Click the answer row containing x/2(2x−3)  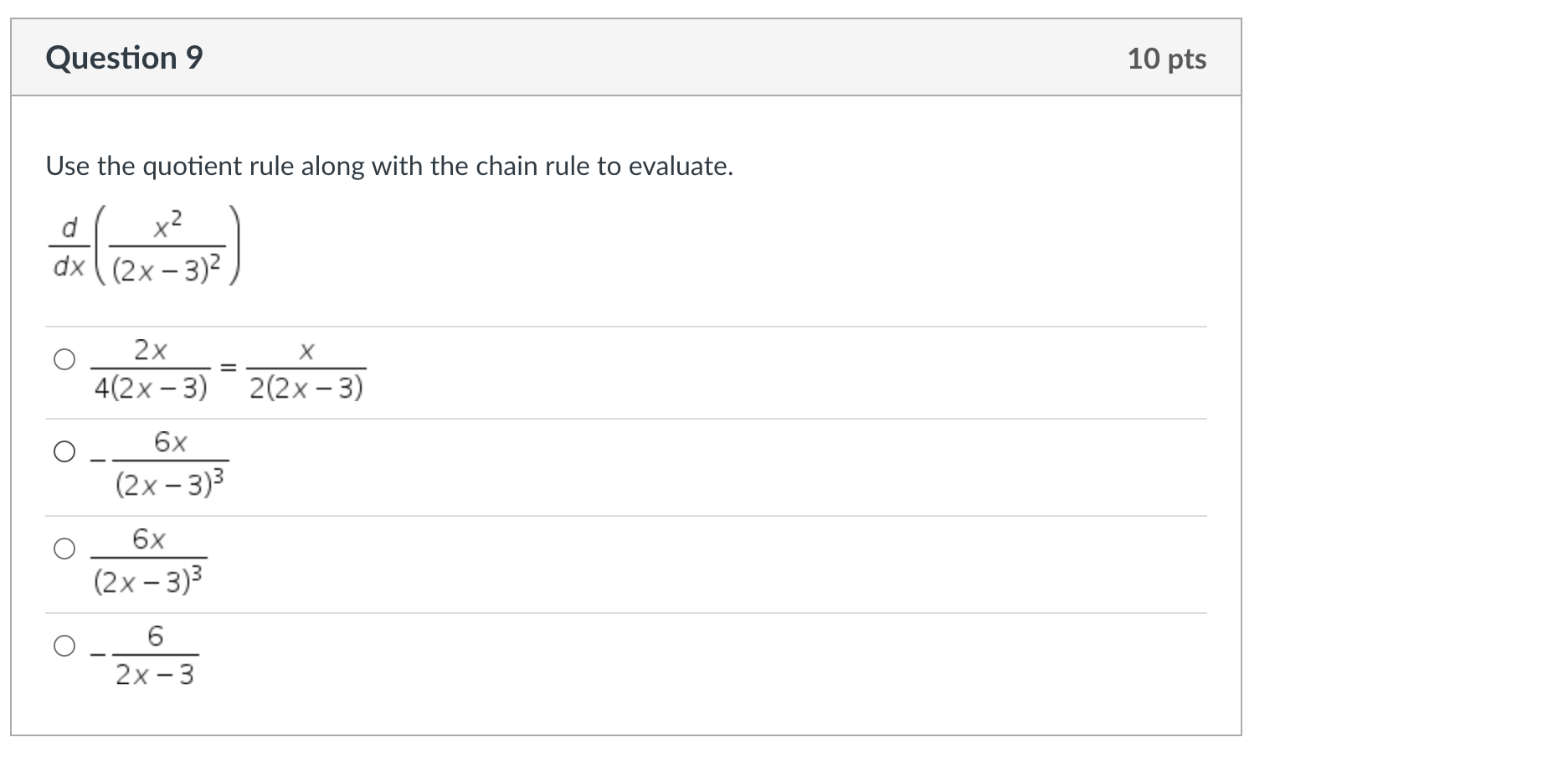coord(306,369)
